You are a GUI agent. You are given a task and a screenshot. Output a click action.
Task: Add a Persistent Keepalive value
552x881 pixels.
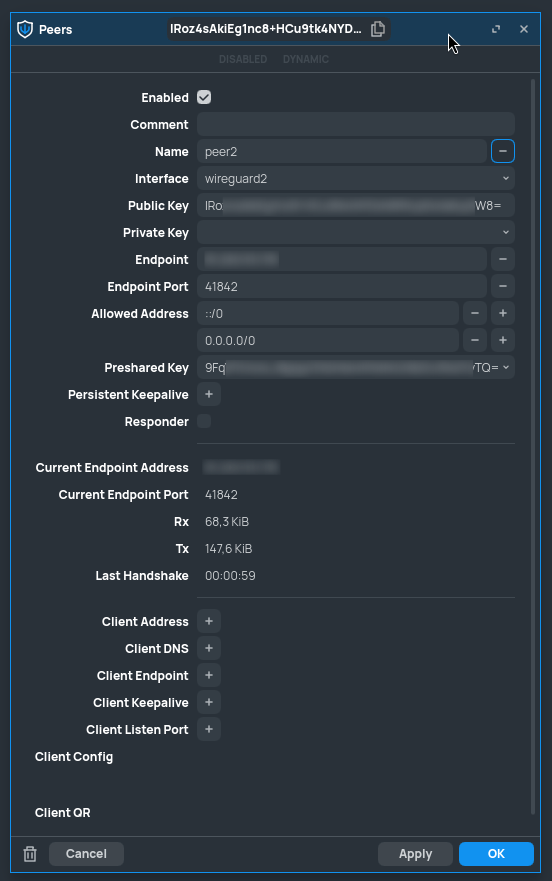(x=209, y=394)
